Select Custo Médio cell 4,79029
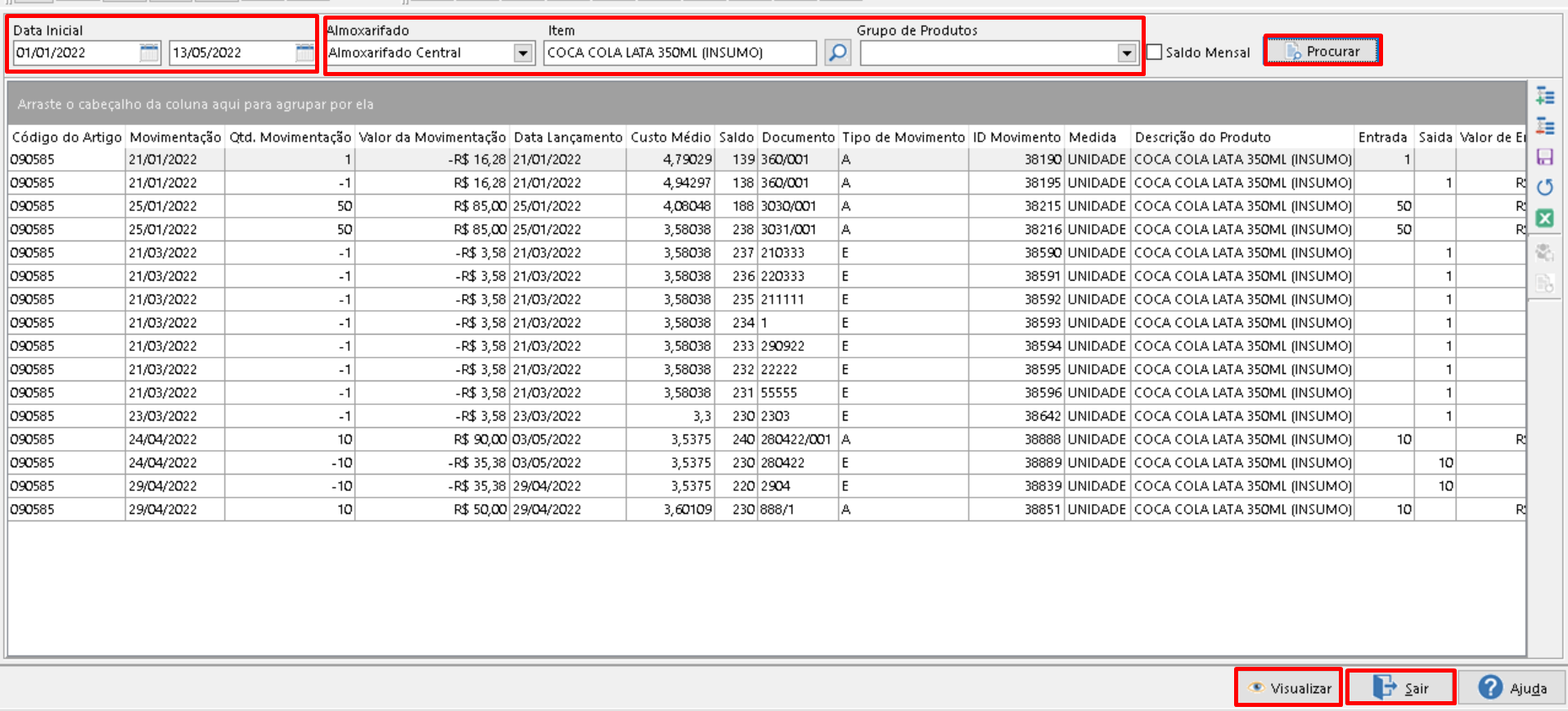 pos(670,160)
